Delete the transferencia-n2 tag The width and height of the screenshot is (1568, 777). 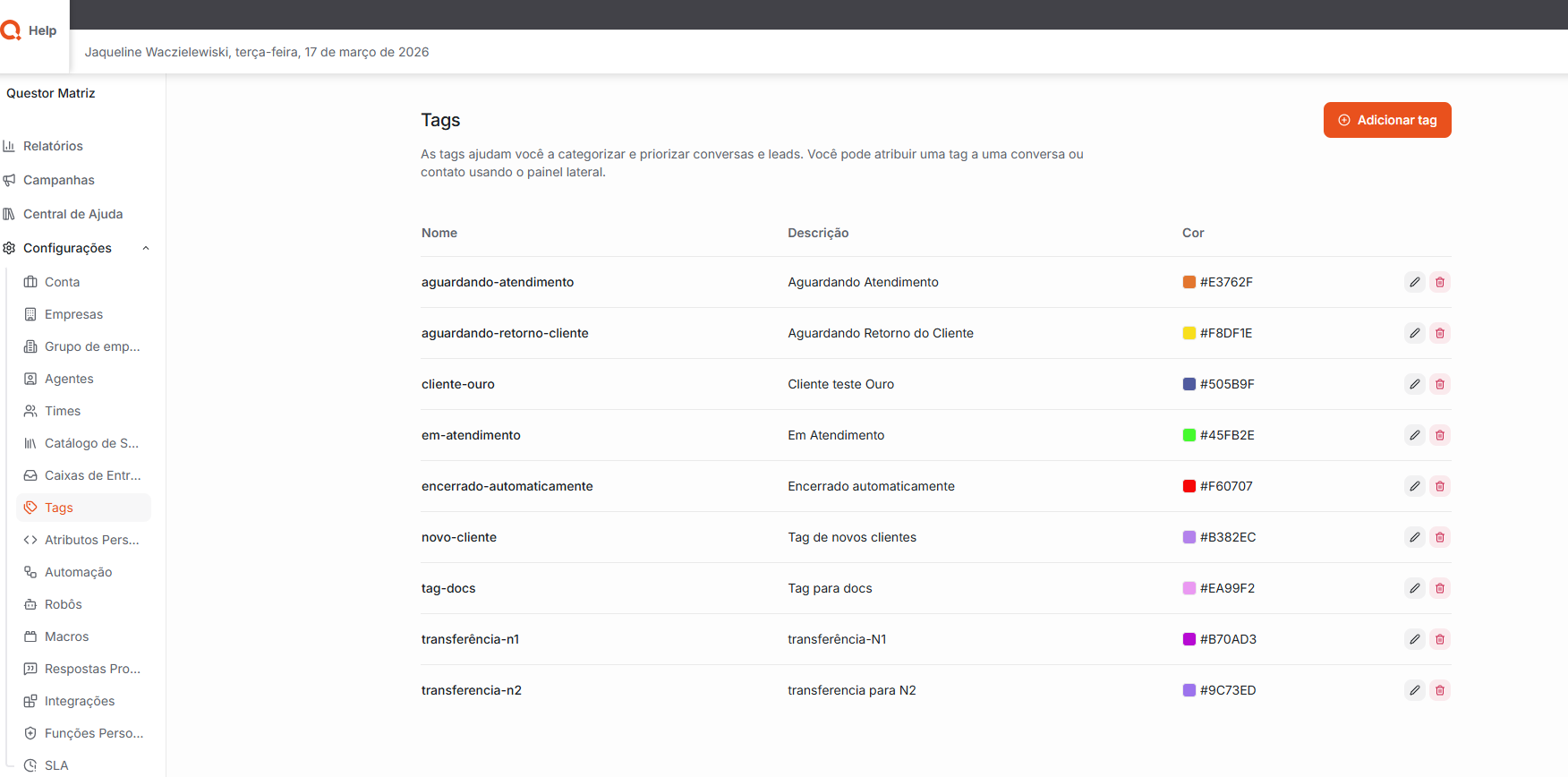pos(1439,690)
